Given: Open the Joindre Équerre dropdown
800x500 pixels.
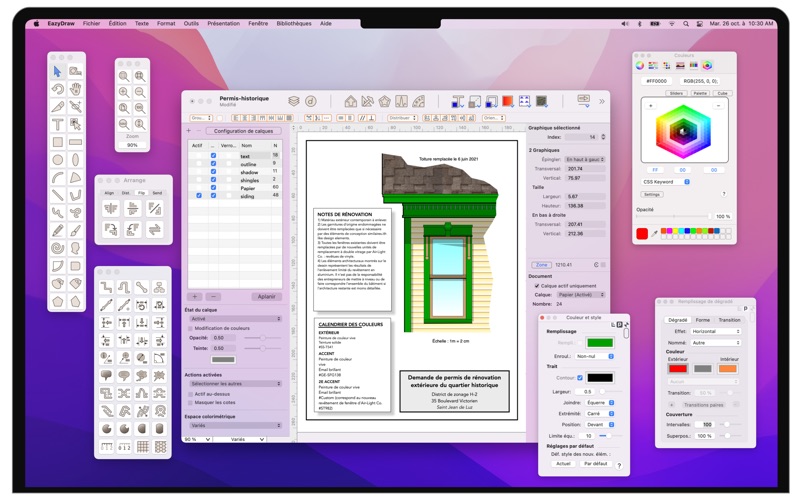Looking at the screenshot, I should tap(599, 403).
